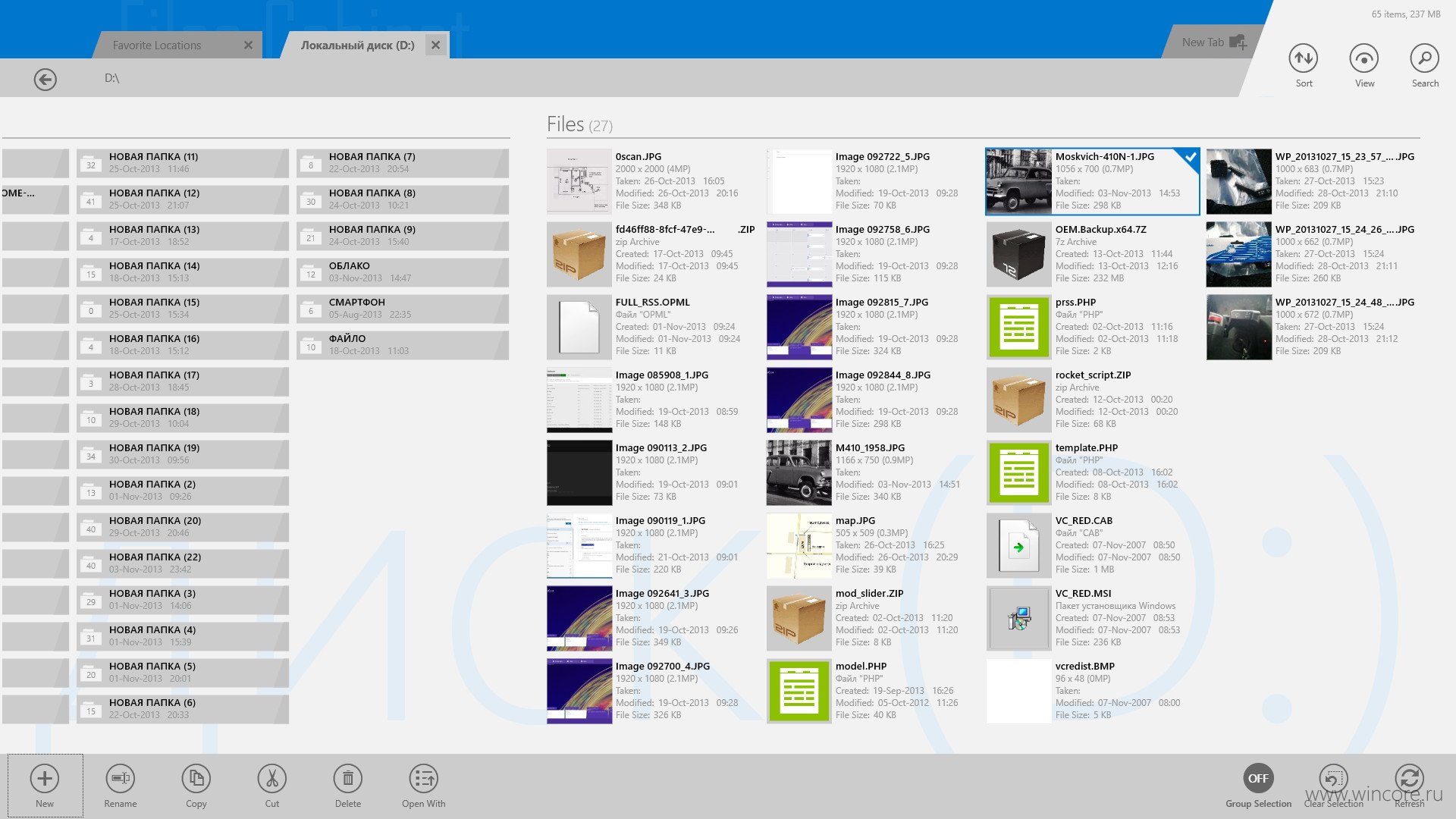Click file name Image 092844_8.JPG
This screenshot has width=1456, height=819.
pyautogui.click(x=883, y=375)
